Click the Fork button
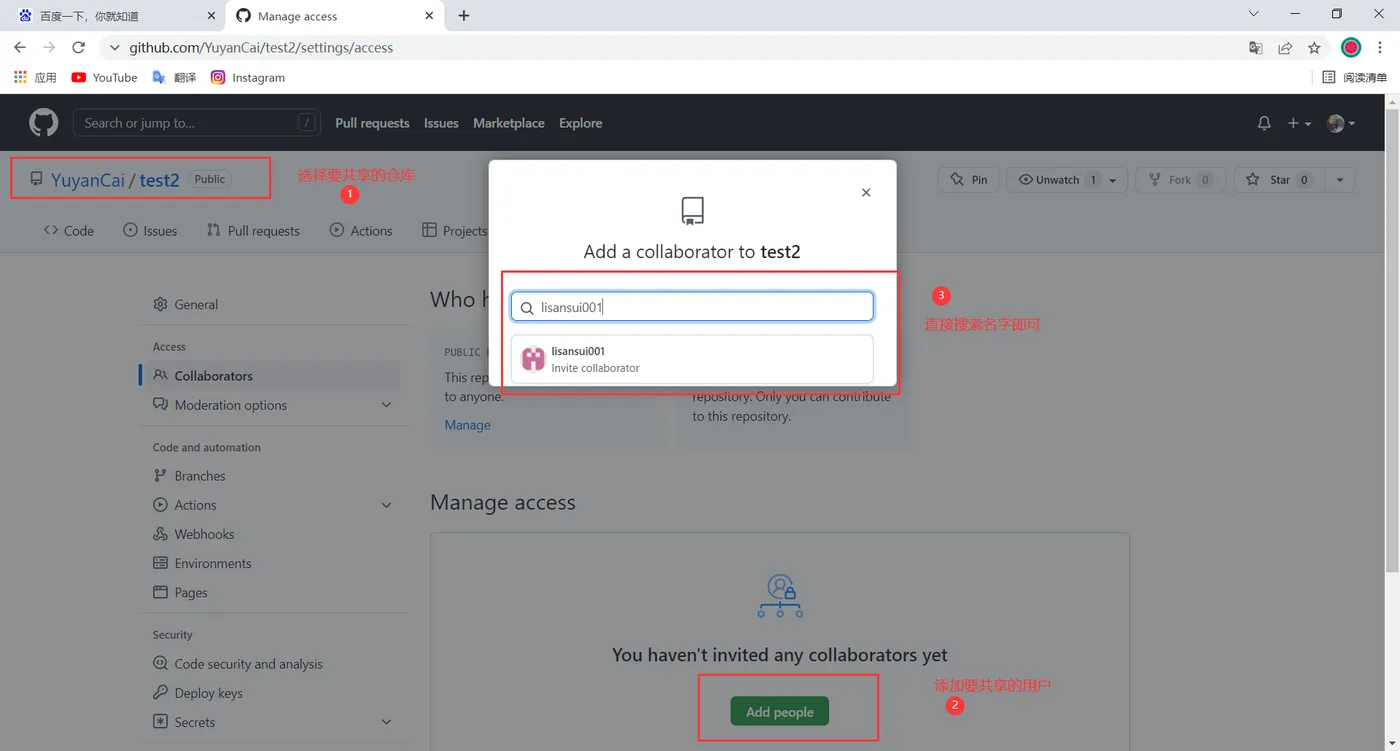The height and width of the screenshot is (751, 1400). point(1180,180)
